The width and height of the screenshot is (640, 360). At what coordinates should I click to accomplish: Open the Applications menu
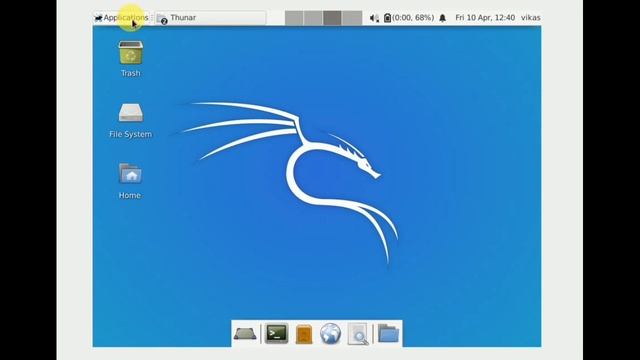(x=121, y=18)
